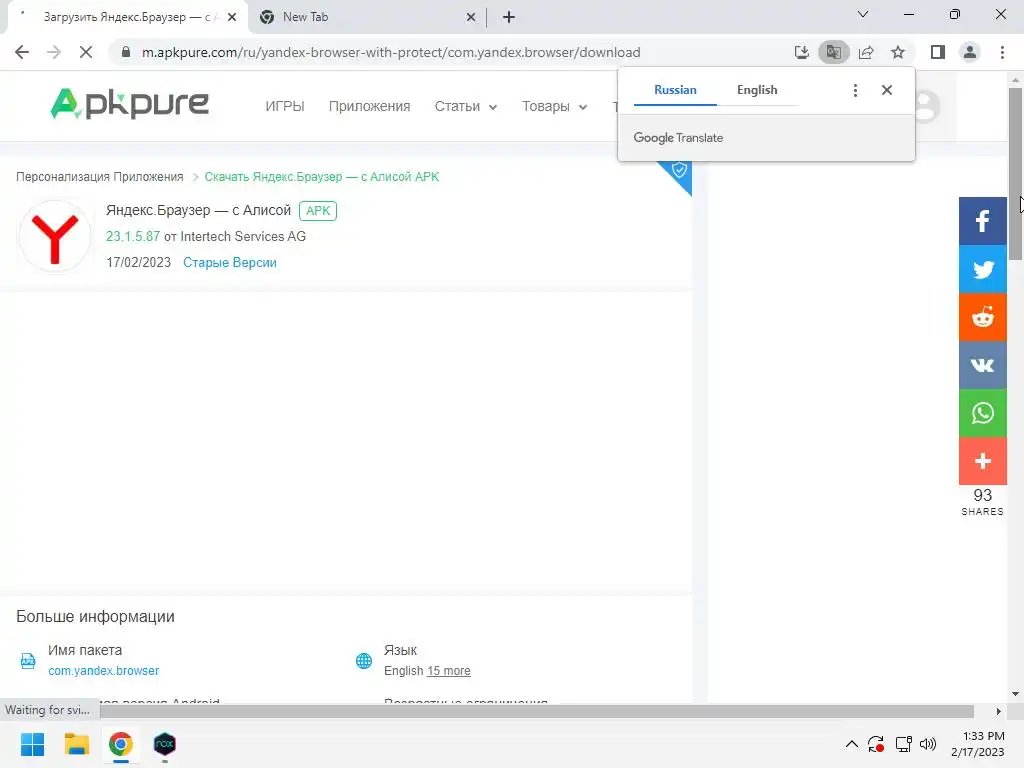Viewport: 1024px width, 768px height.
Task: Click network icon in system tray
Action: [x=903, y=744]
